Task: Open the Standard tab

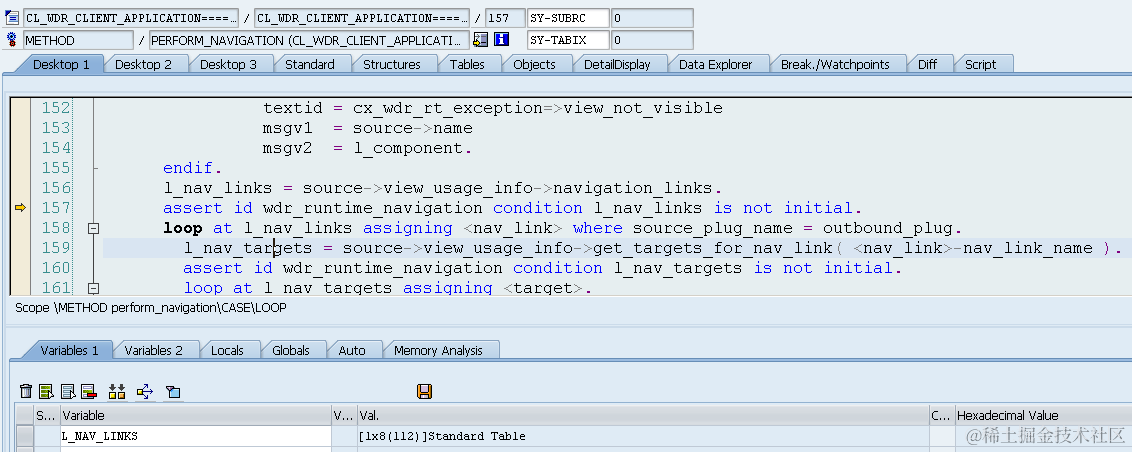Action: click(310, 64)
